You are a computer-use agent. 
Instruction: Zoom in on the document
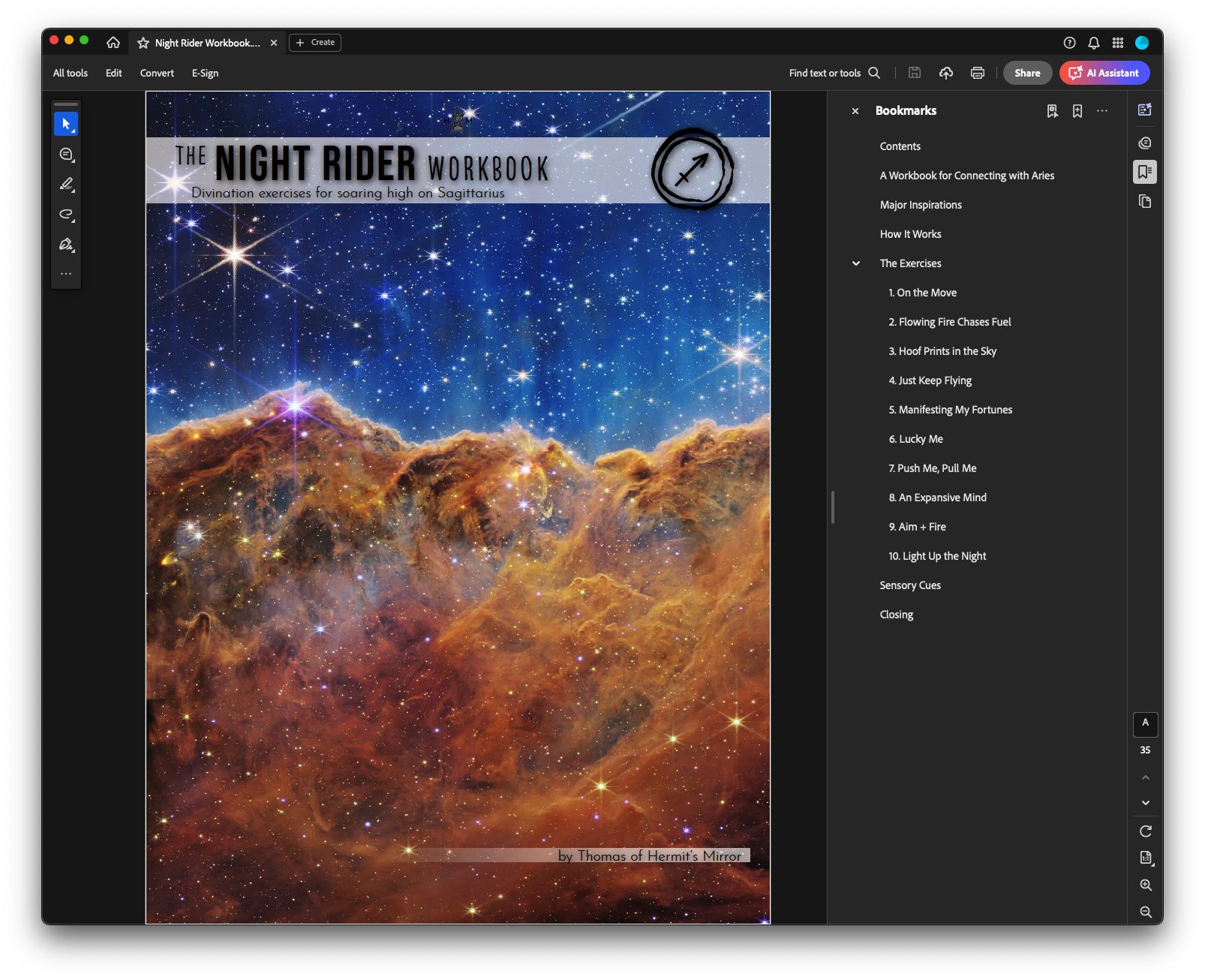click(1146, 885)
